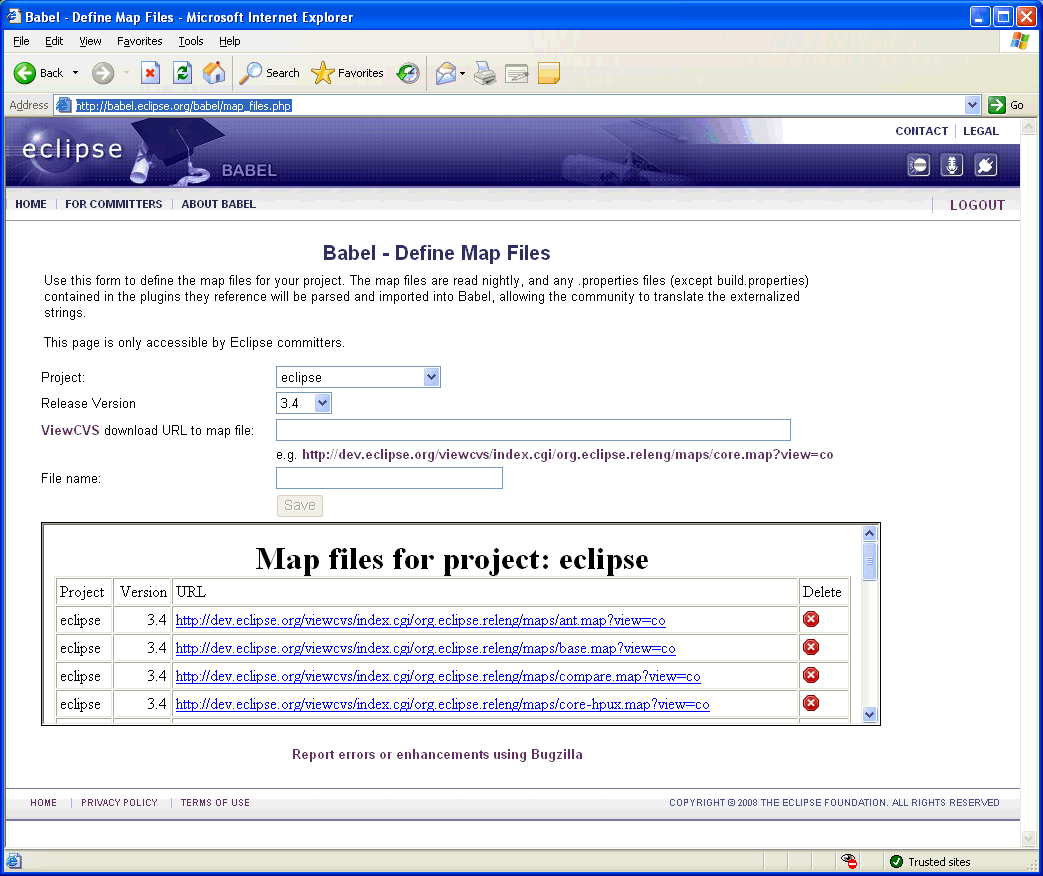Click the Windows flag throbber icon
The image size is (1043, 876).
click(1020, 41)
